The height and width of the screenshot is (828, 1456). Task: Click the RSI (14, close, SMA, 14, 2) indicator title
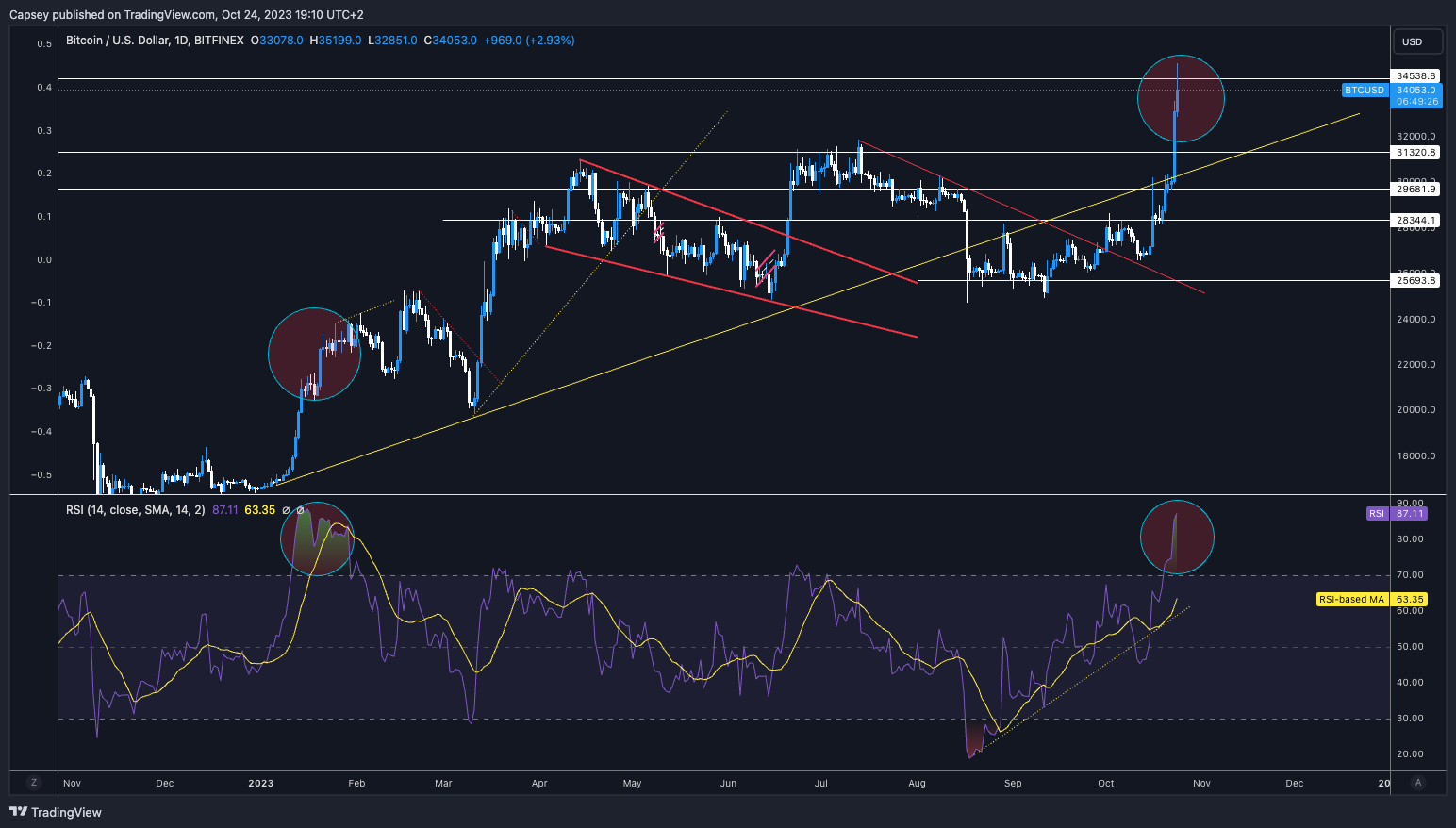pyautogui.click(x=135, y=510)
